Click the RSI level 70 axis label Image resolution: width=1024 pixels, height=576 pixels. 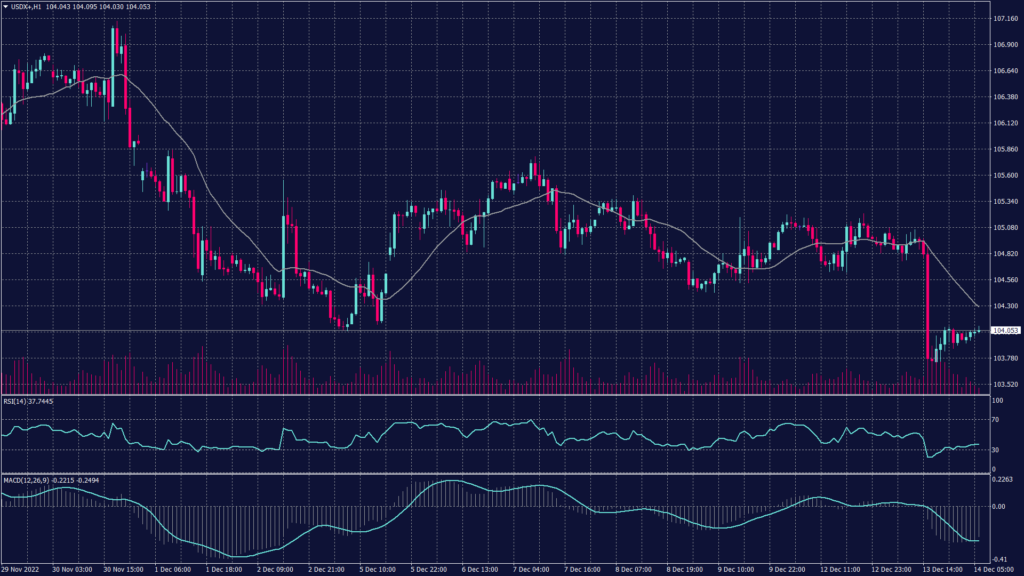[x=996, y=421]
